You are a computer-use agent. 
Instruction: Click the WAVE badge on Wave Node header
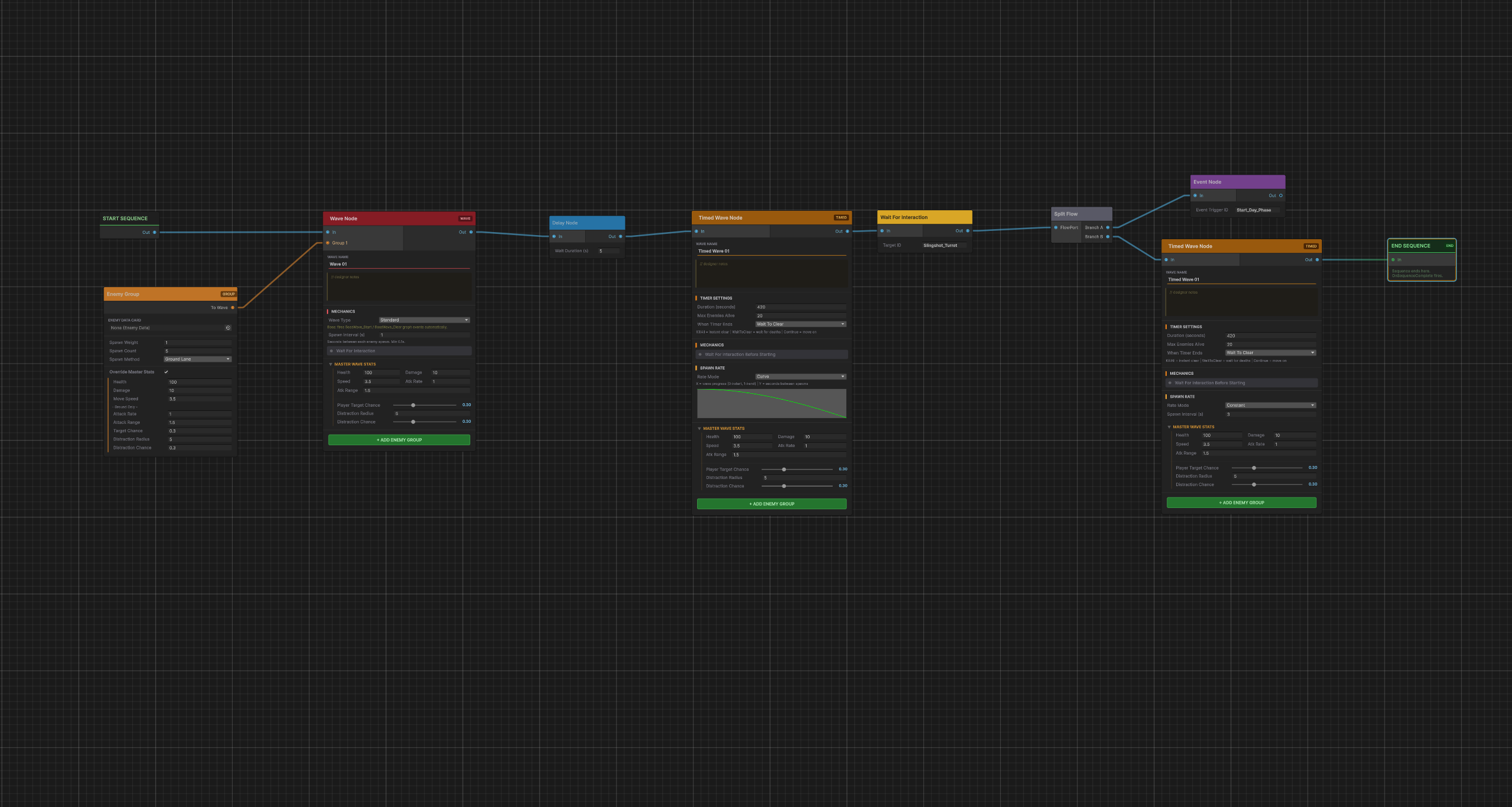tap(466, 218)
